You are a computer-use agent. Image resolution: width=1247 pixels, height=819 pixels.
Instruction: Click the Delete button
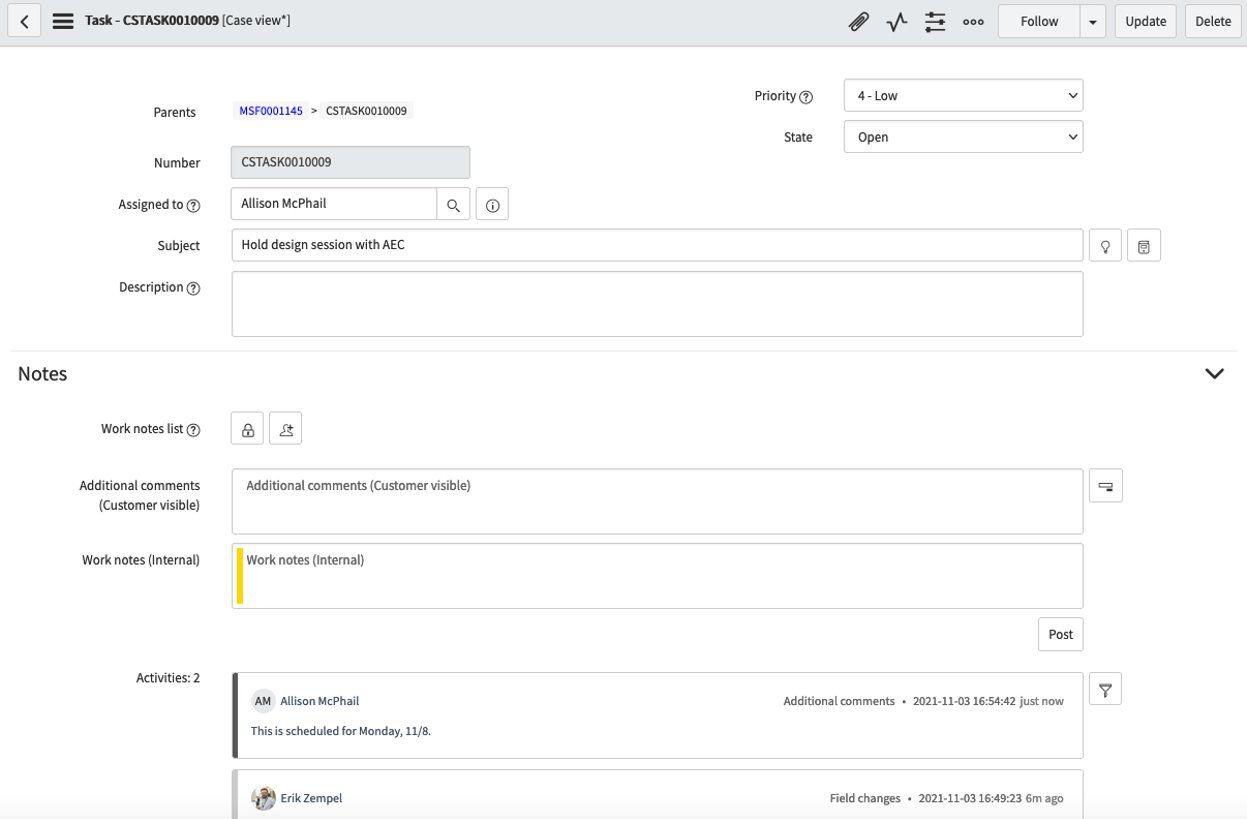coord(1213,21)
